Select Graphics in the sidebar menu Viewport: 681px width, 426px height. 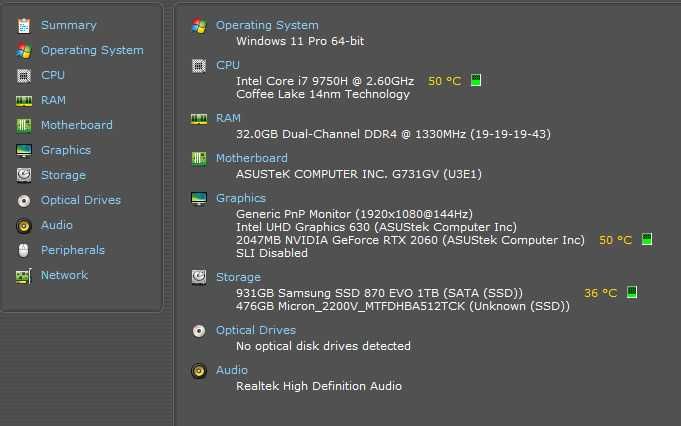click(66, 150)
